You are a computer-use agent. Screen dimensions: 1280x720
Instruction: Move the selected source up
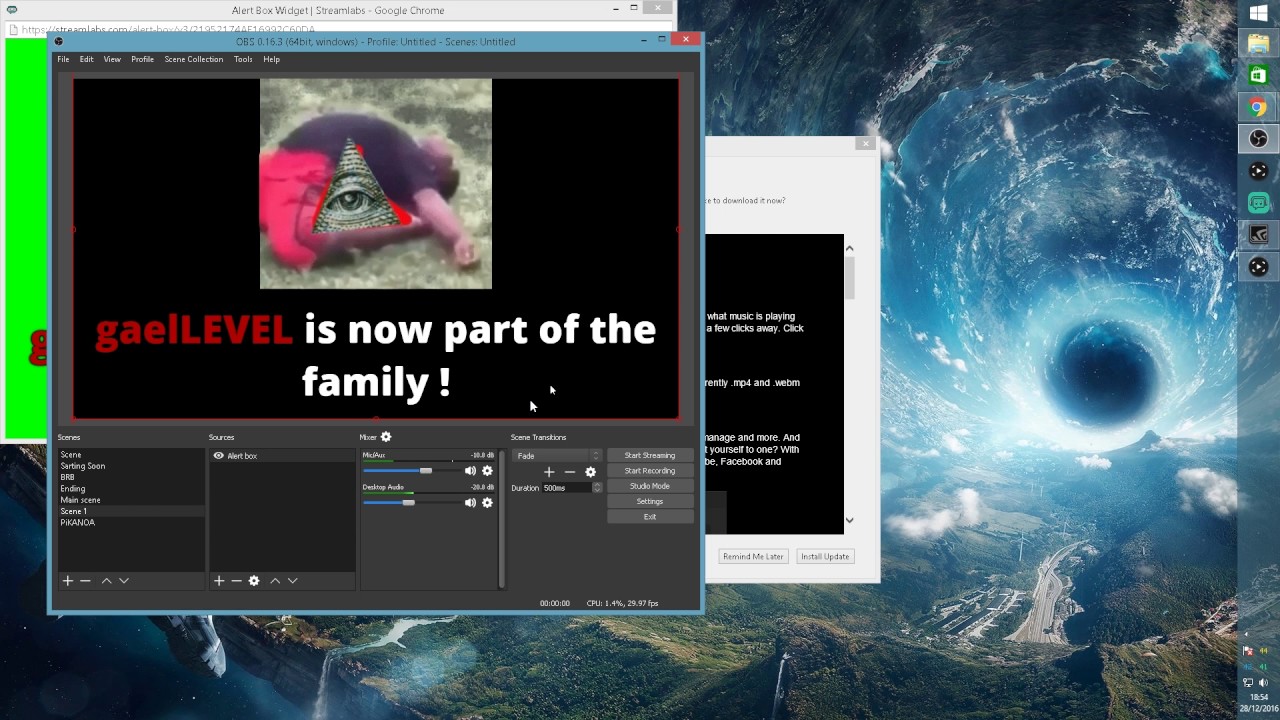275,580
